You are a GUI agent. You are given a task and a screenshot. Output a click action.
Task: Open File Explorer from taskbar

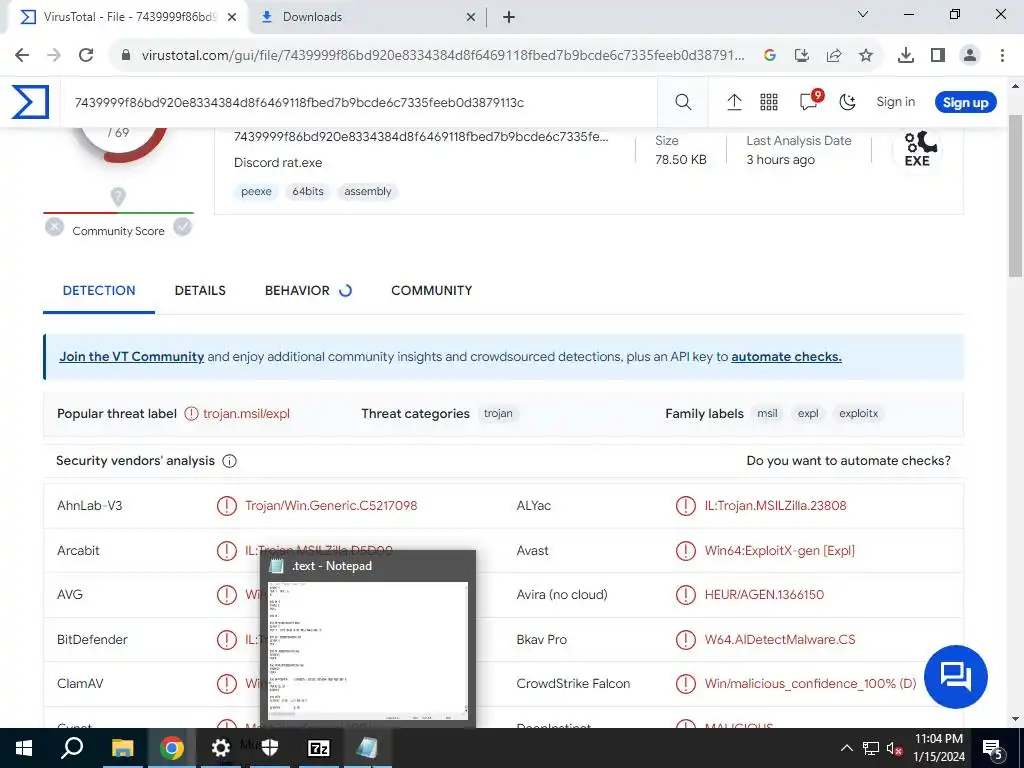coord(123,748)
